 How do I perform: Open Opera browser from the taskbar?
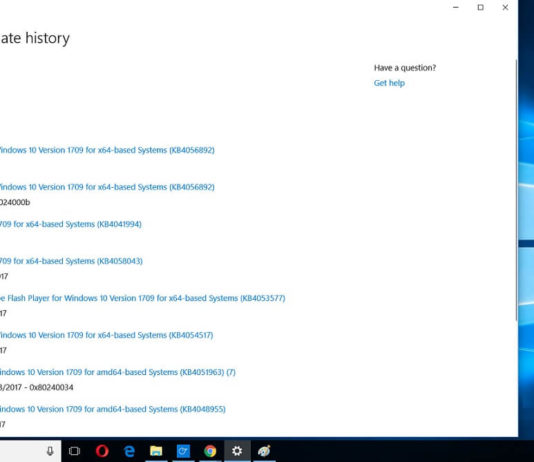[x=102, y=451]
